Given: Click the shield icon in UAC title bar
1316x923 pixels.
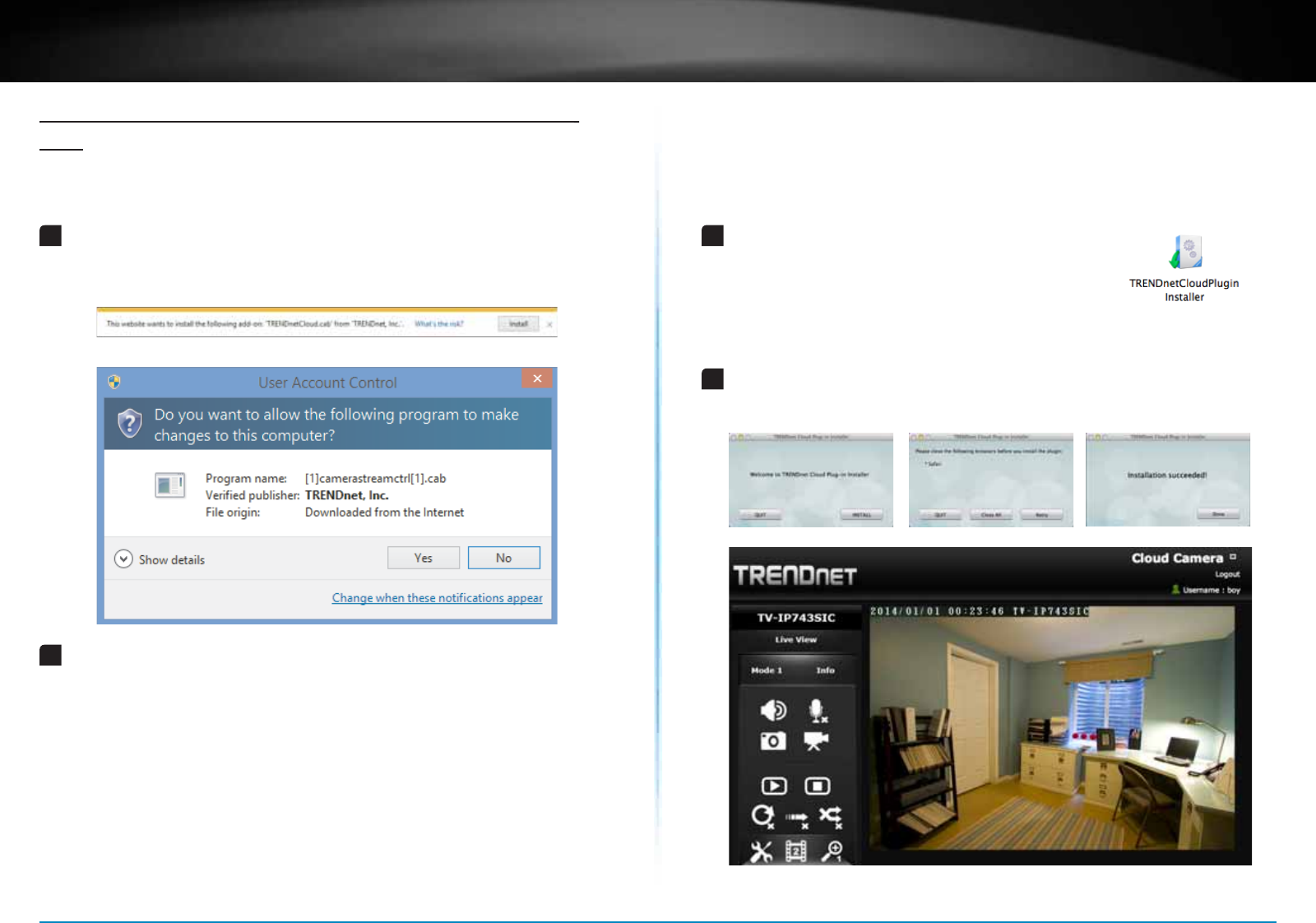Looking at the screenshot, I should click(114, 382).
